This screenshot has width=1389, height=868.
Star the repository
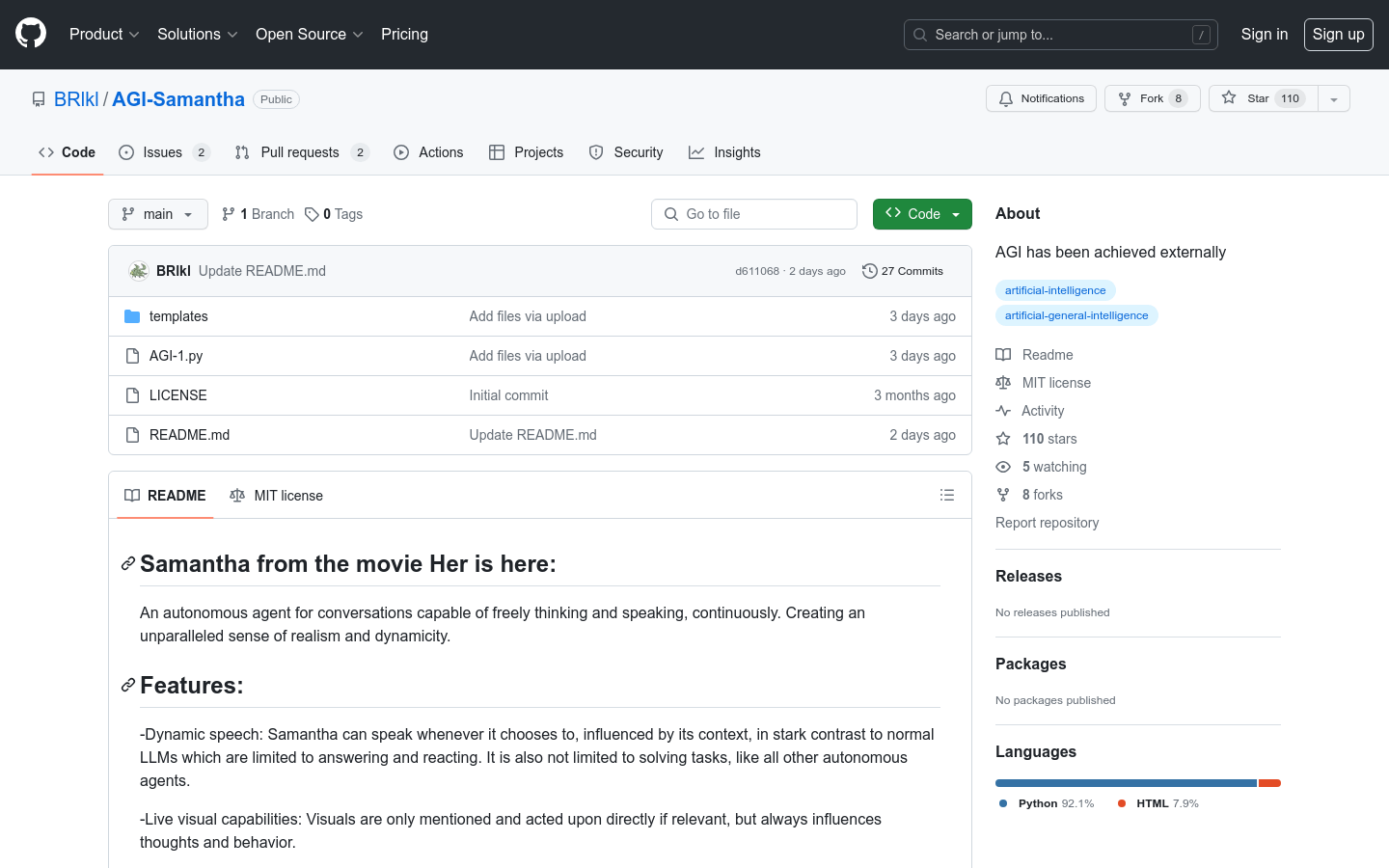1263,98
